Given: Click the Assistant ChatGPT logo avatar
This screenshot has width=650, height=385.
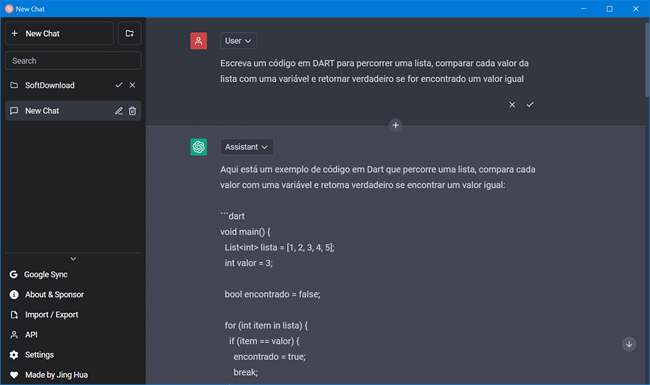Looking at the screenshot, I should [199, 147].
